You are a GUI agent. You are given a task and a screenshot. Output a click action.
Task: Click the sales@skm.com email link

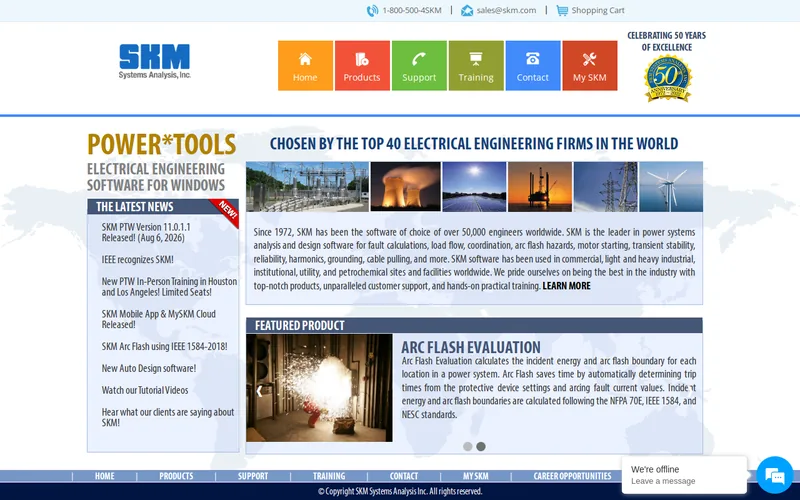(506, 10)
